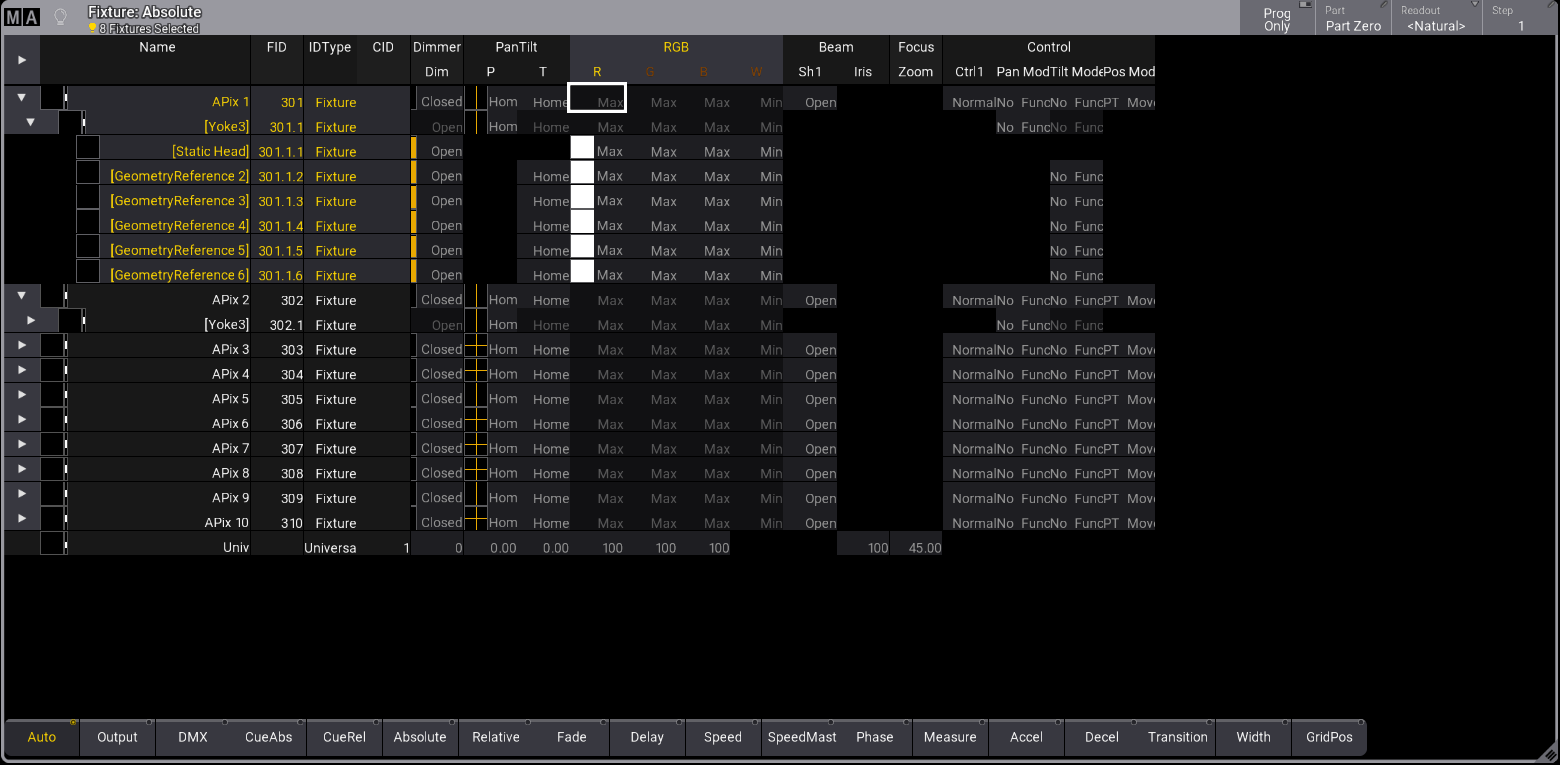Click the MA logo icon
The height and width of the screenshot is (765, 1560).
click(x=22, y=17)
